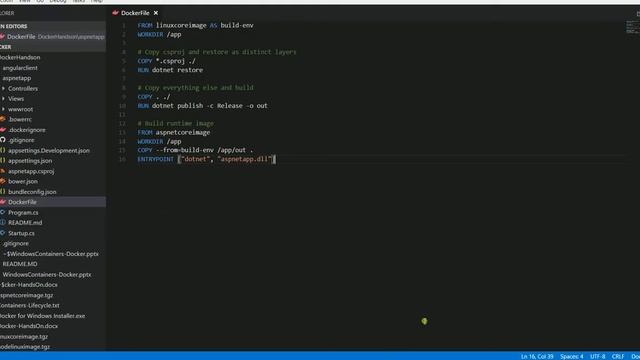The width and height of the screenshot is (640, 360).
Task: Click the JSON braces icon beside appsettings.json
Action: pos(2,160)
